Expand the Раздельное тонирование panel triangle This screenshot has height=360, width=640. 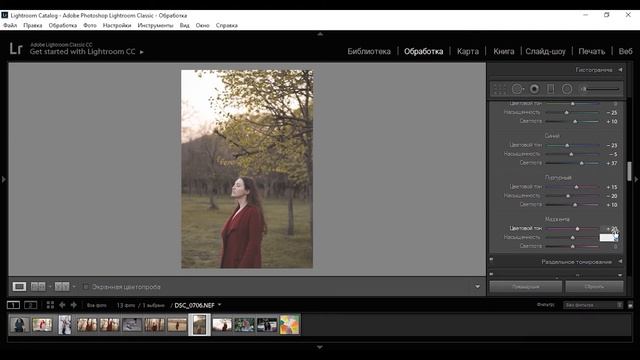(620, 261)
